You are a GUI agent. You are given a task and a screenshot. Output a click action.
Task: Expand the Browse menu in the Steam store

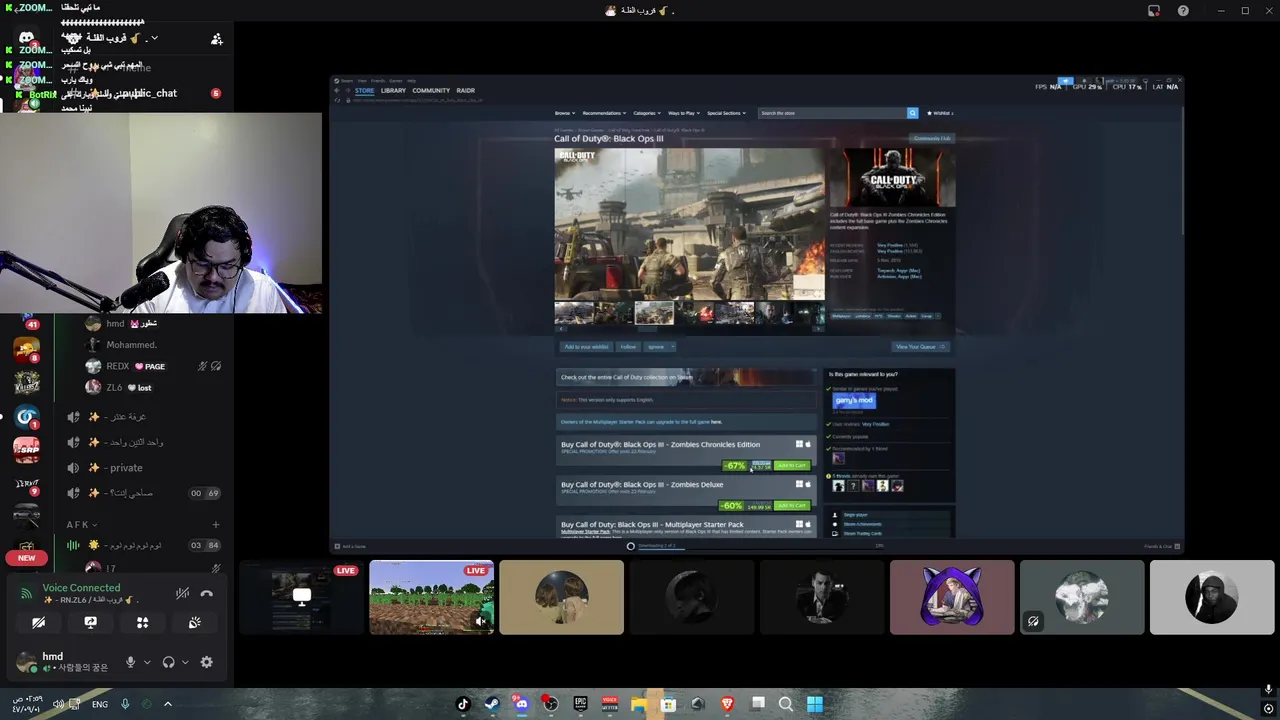point(564,113)
